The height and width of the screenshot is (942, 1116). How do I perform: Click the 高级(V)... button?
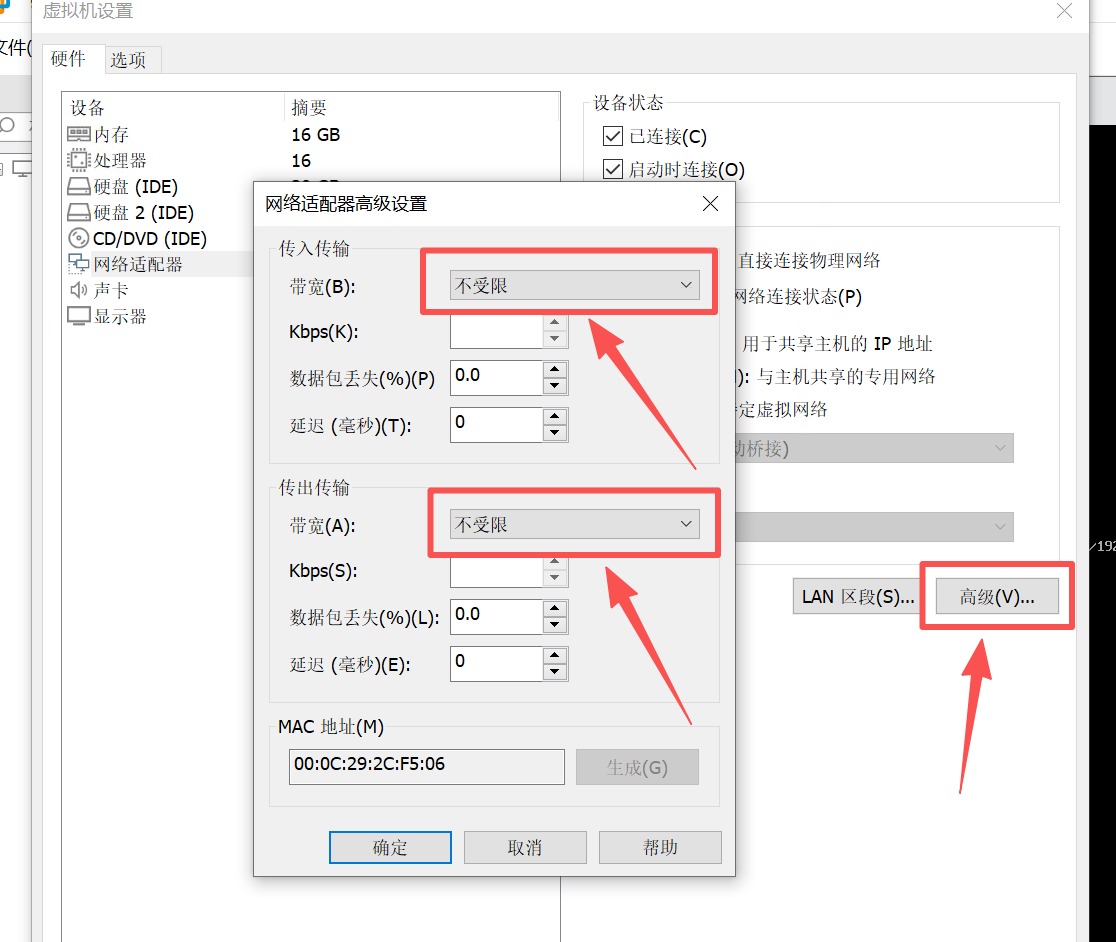click(x=997, y=596)
